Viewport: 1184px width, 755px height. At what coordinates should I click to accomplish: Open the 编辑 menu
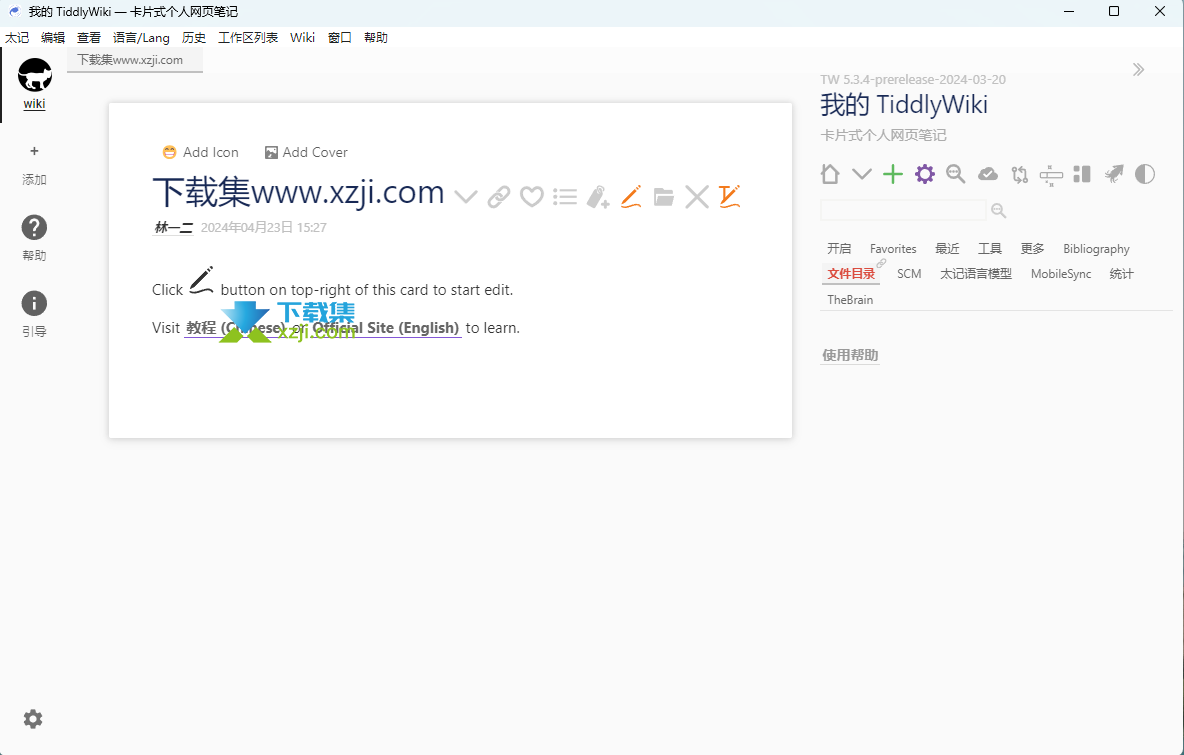pos(53,38)
